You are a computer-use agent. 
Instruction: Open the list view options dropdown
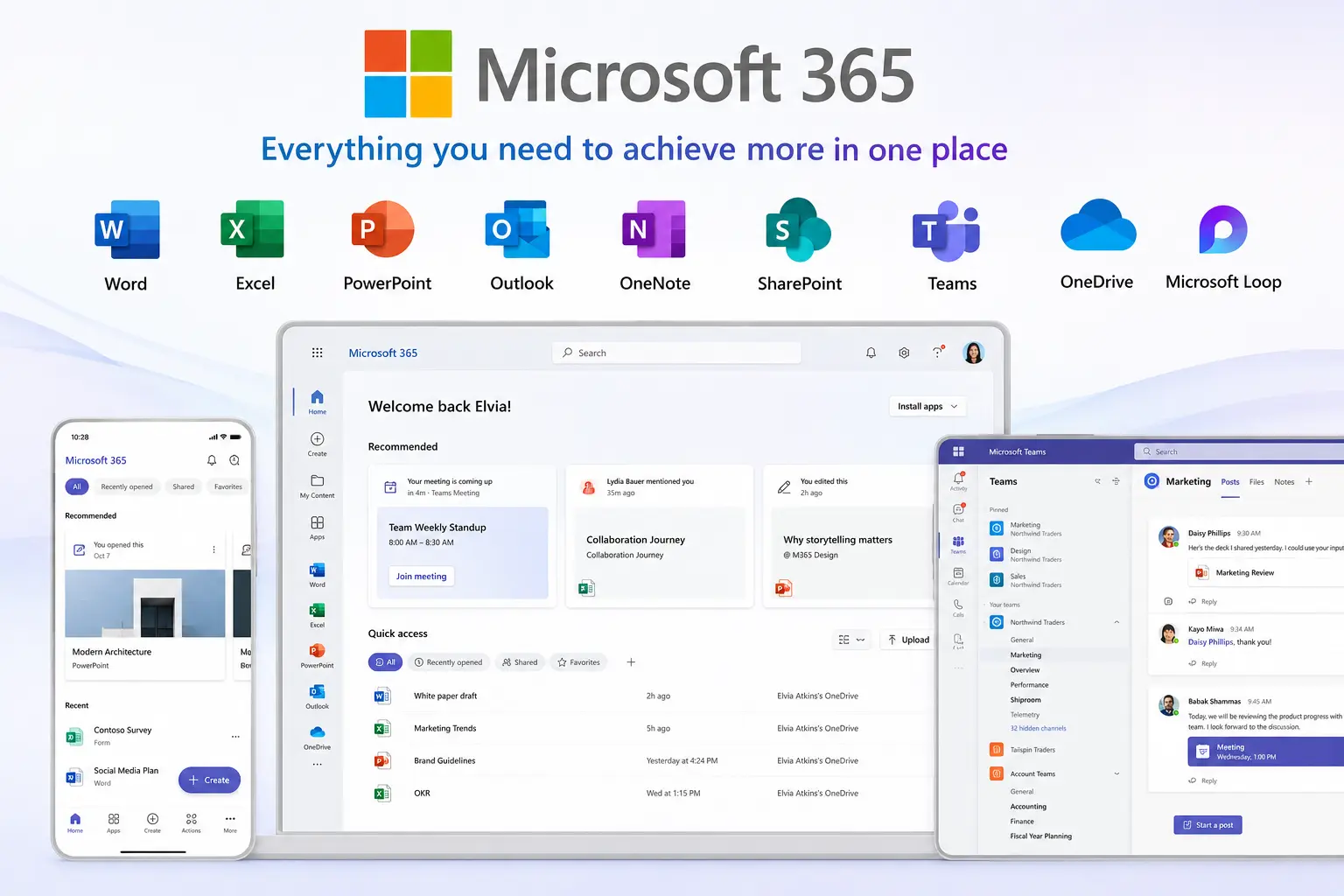tap(850, 640)
